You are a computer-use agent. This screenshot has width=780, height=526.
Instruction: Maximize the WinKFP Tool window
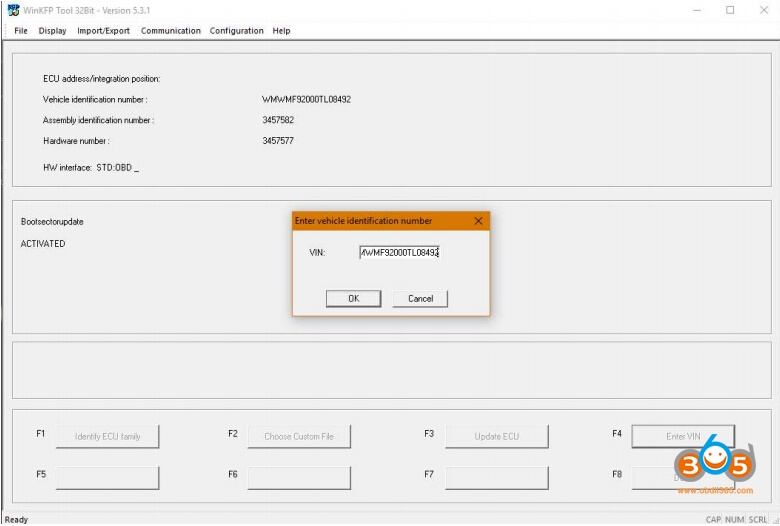pos(730,10)
